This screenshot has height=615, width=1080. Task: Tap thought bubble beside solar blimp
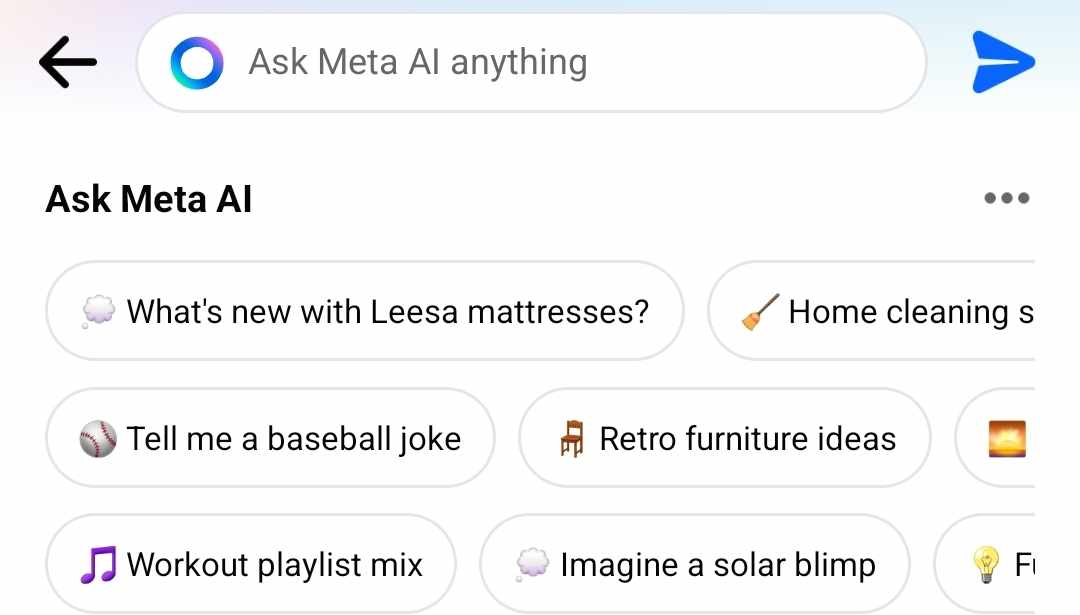point(532,566)
